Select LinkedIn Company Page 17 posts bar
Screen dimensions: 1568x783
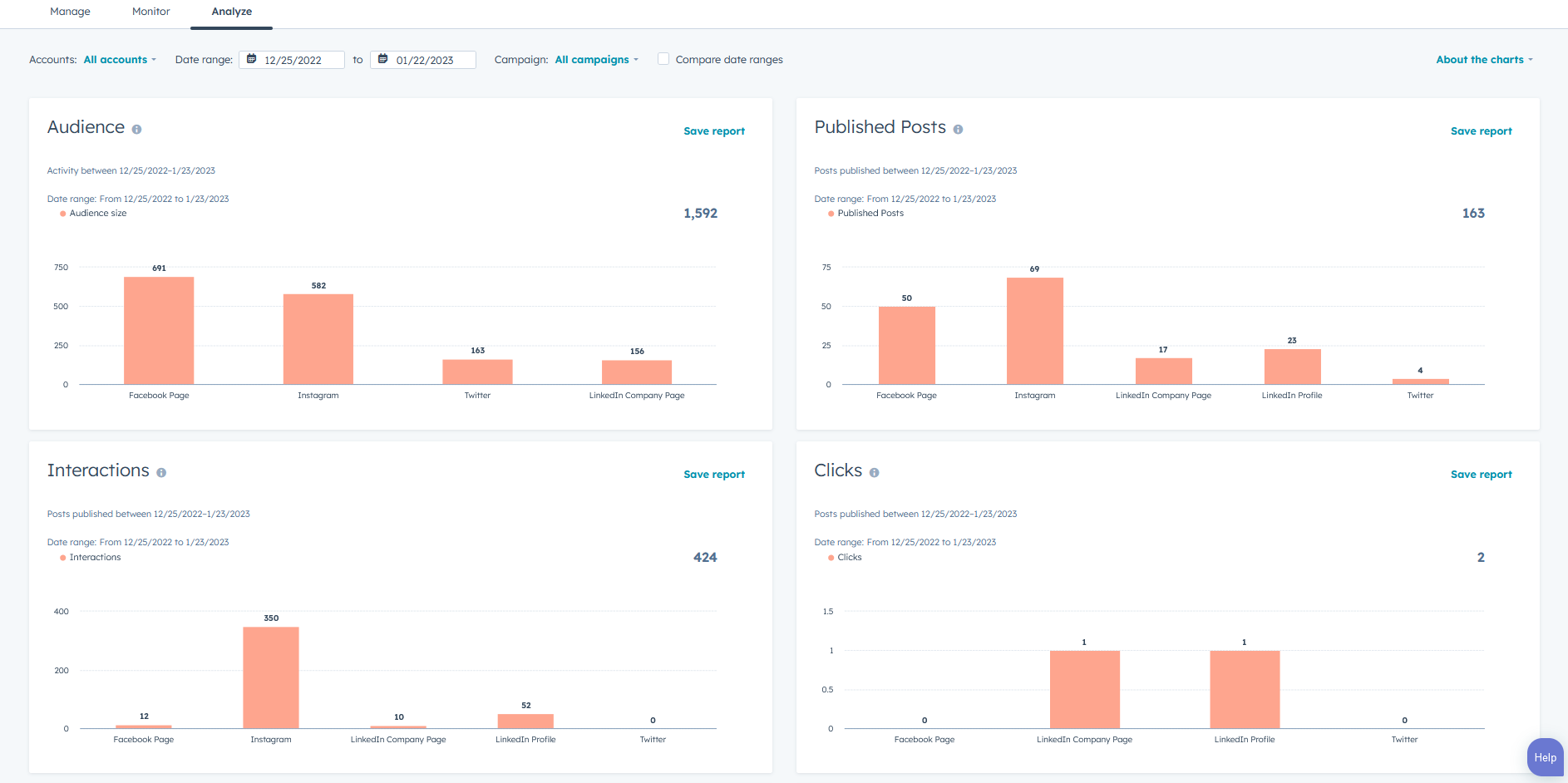1163,372
